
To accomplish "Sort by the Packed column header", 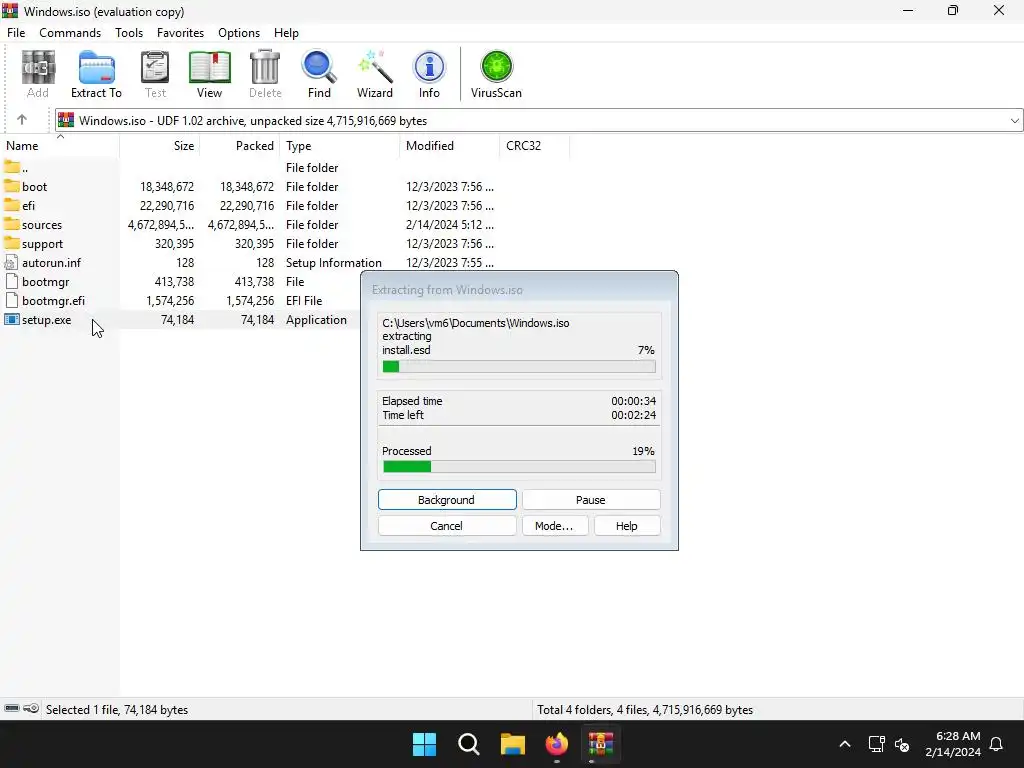I will coord(240,146).
